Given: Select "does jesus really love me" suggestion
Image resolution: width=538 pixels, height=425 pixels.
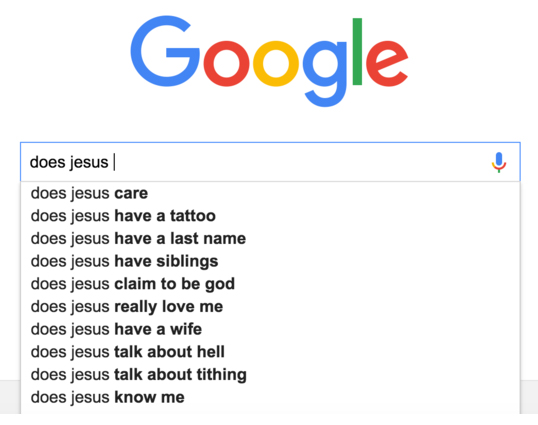Looking at the screenshot, I should click(x=270, y=306).
